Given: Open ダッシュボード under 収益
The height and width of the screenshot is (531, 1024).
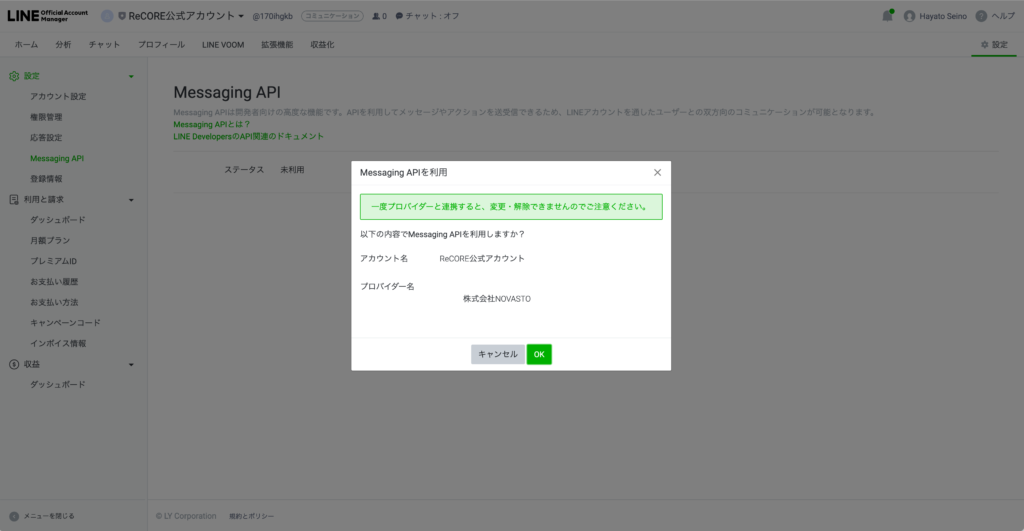Looking at the screenshot, I should 57,385.
